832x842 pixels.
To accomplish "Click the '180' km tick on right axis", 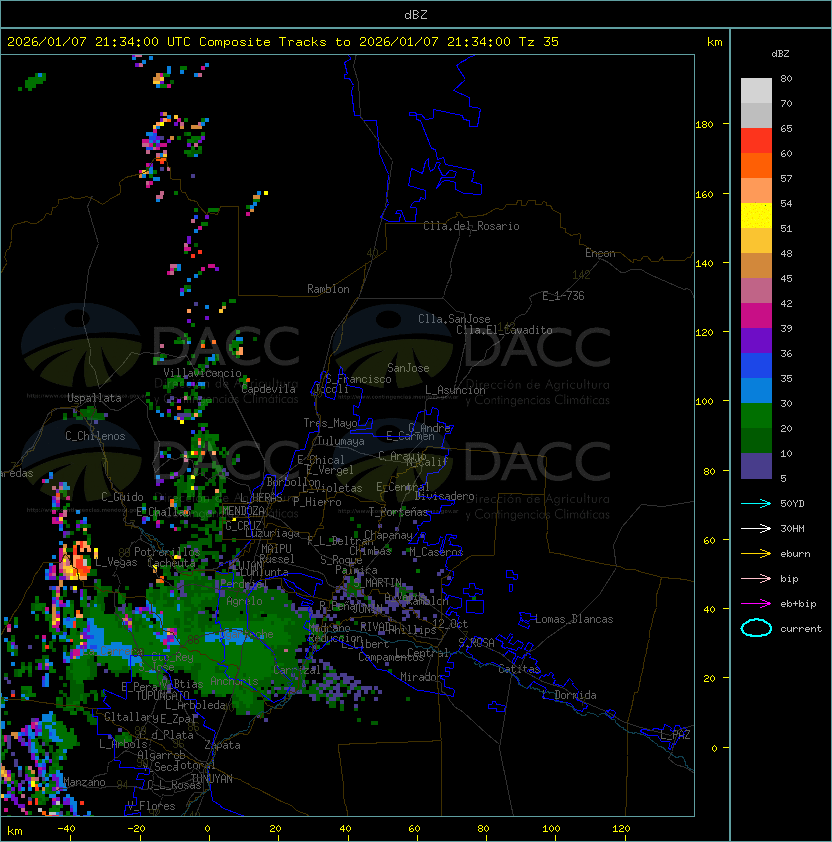I will click(704, 125).
